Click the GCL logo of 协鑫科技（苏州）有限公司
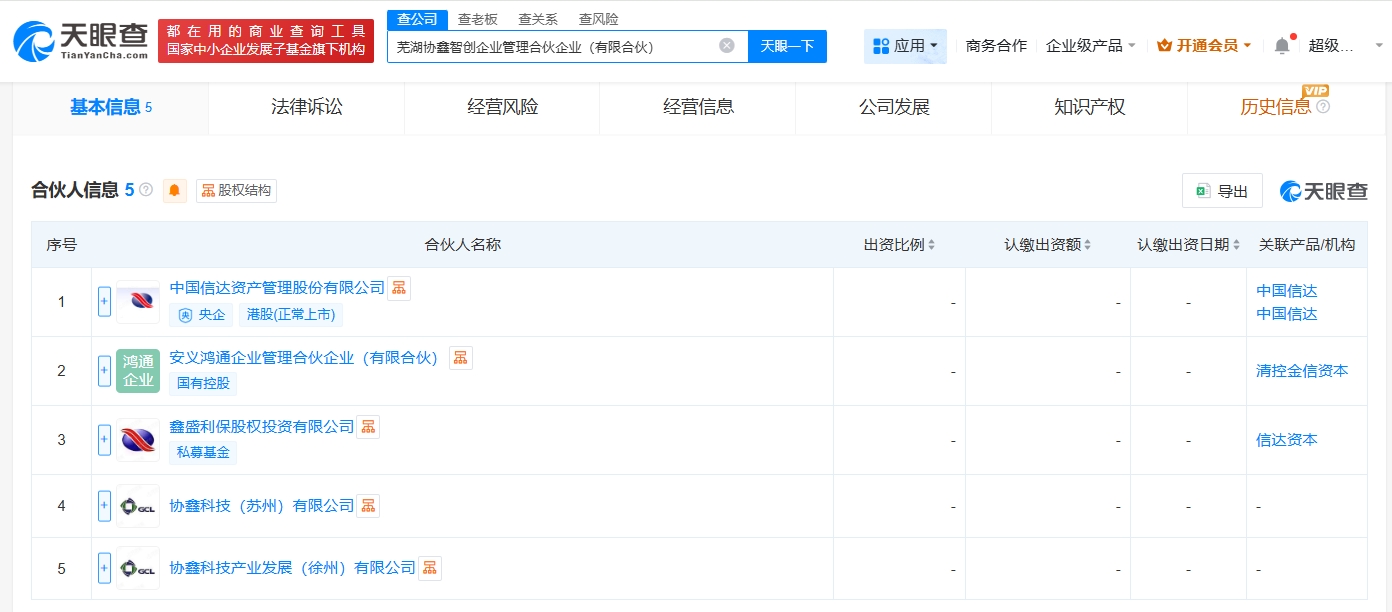Image resolution: width=1392 pixels, height=612 pixels. (137, 506)
